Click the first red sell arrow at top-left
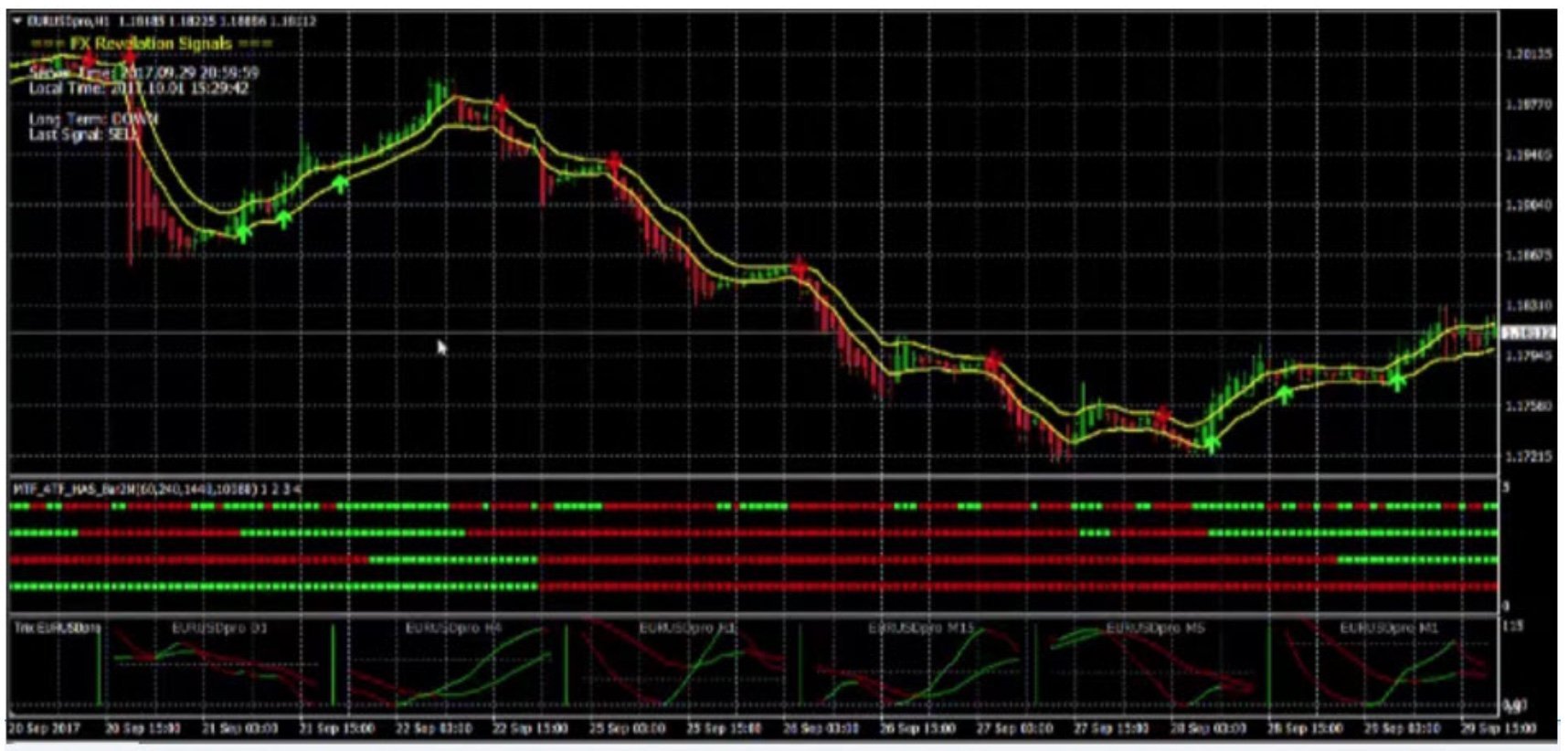The width and height of the screenshot is (1568, 751). (89, 60)
